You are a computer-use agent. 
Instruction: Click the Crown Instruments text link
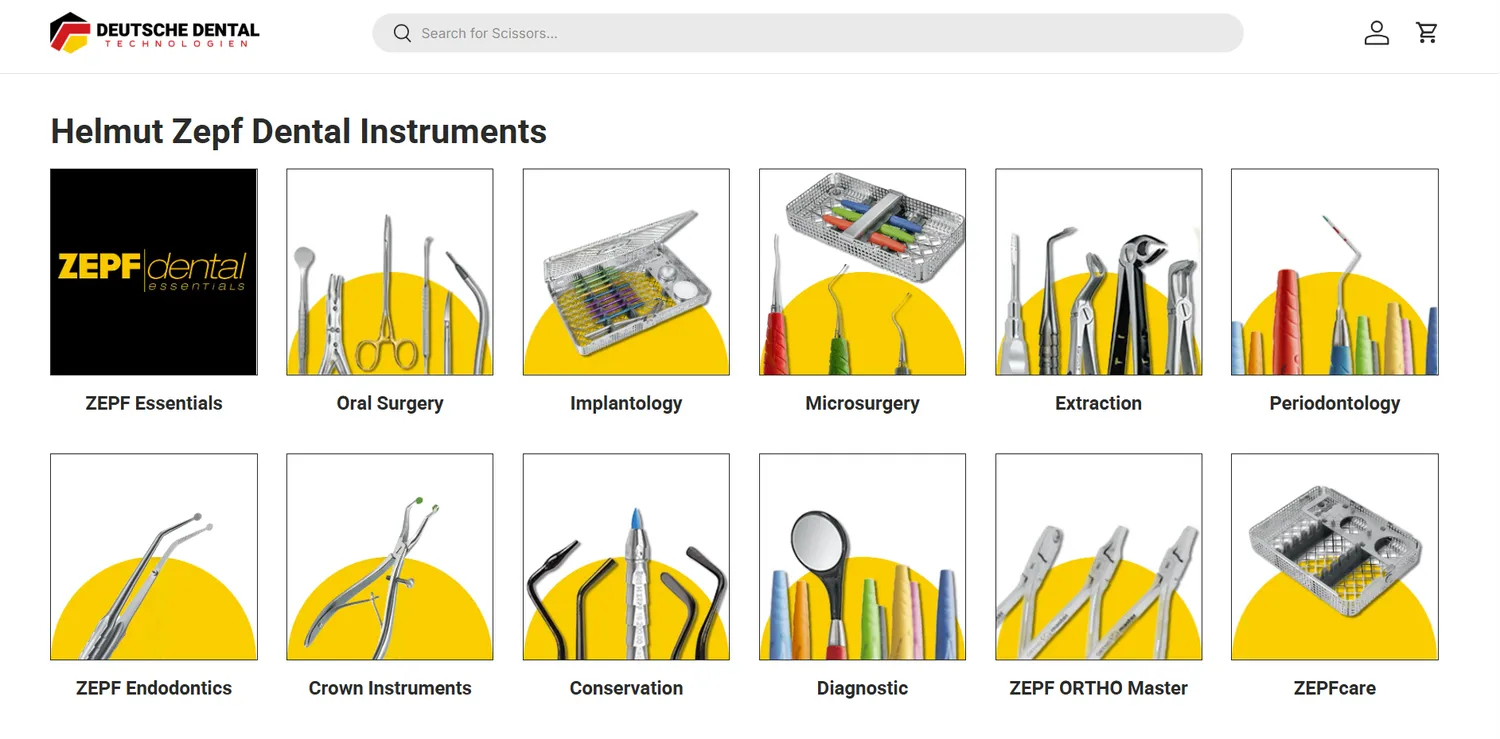(390, 688)
